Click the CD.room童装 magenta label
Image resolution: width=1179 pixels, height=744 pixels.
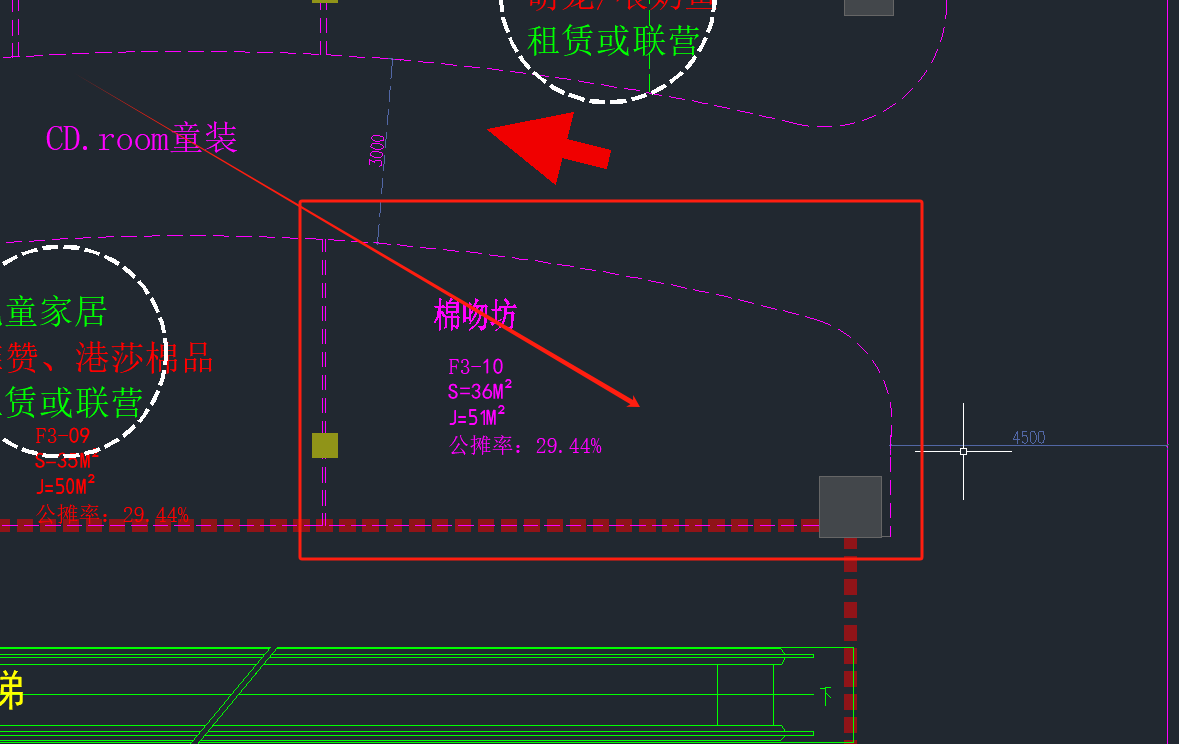(x=142, y=139)
